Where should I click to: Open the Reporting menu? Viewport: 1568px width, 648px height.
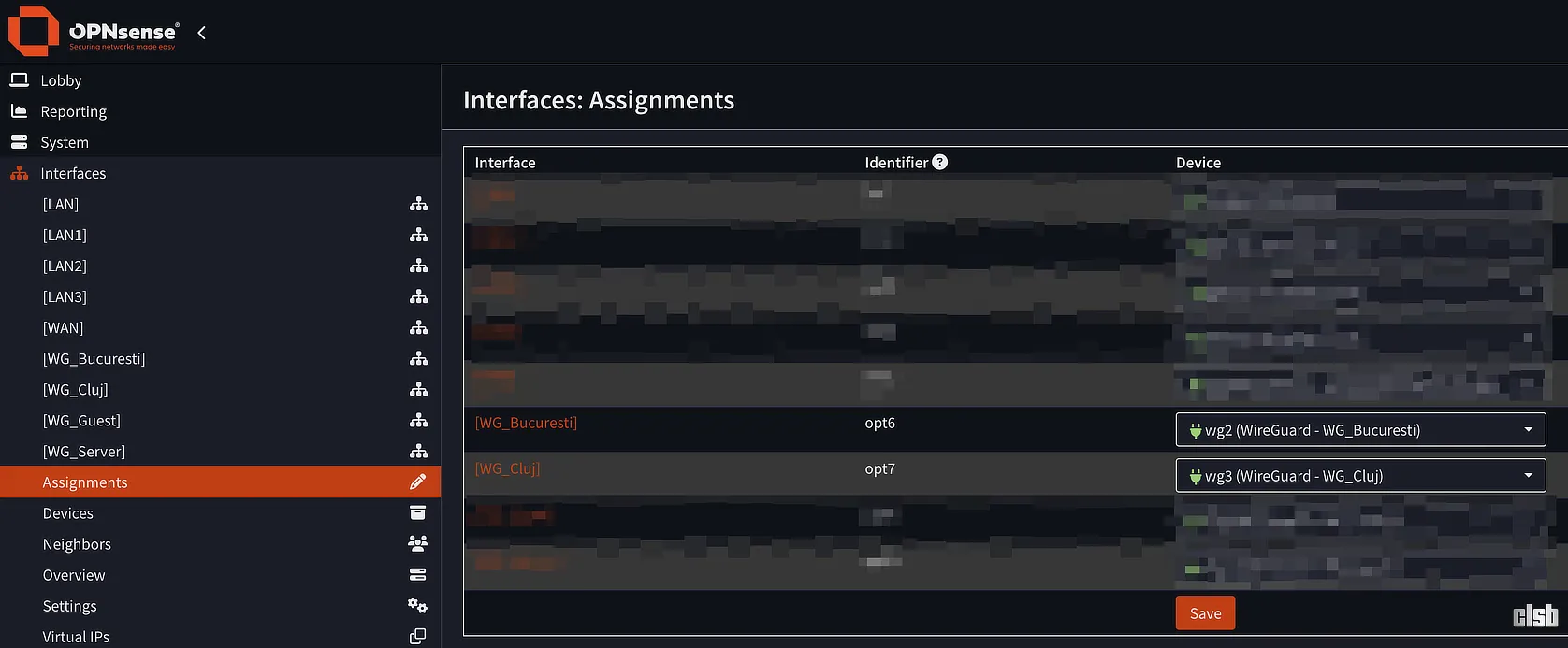pos(73,111)
